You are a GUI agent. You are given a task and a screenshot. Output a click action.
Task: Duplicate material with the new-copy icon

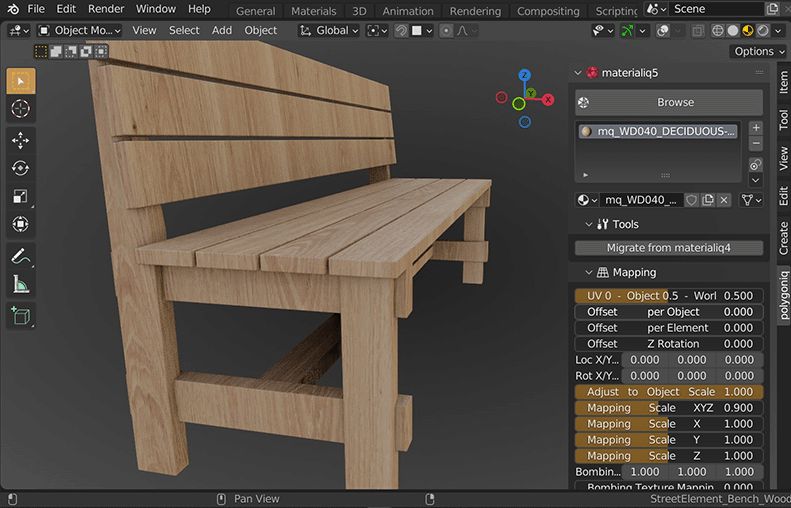tap(708, 200)
